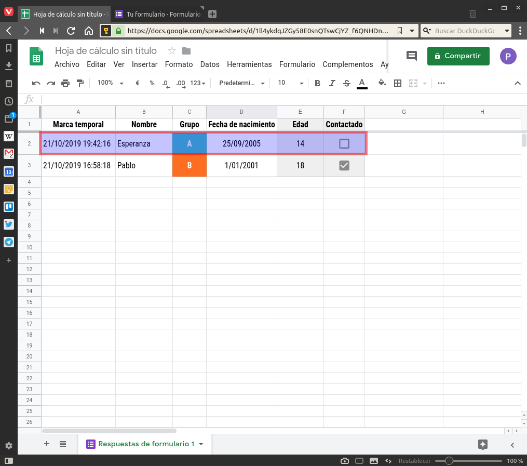Select the orange group B cell

pyautogui.click(x=189, y=165)
